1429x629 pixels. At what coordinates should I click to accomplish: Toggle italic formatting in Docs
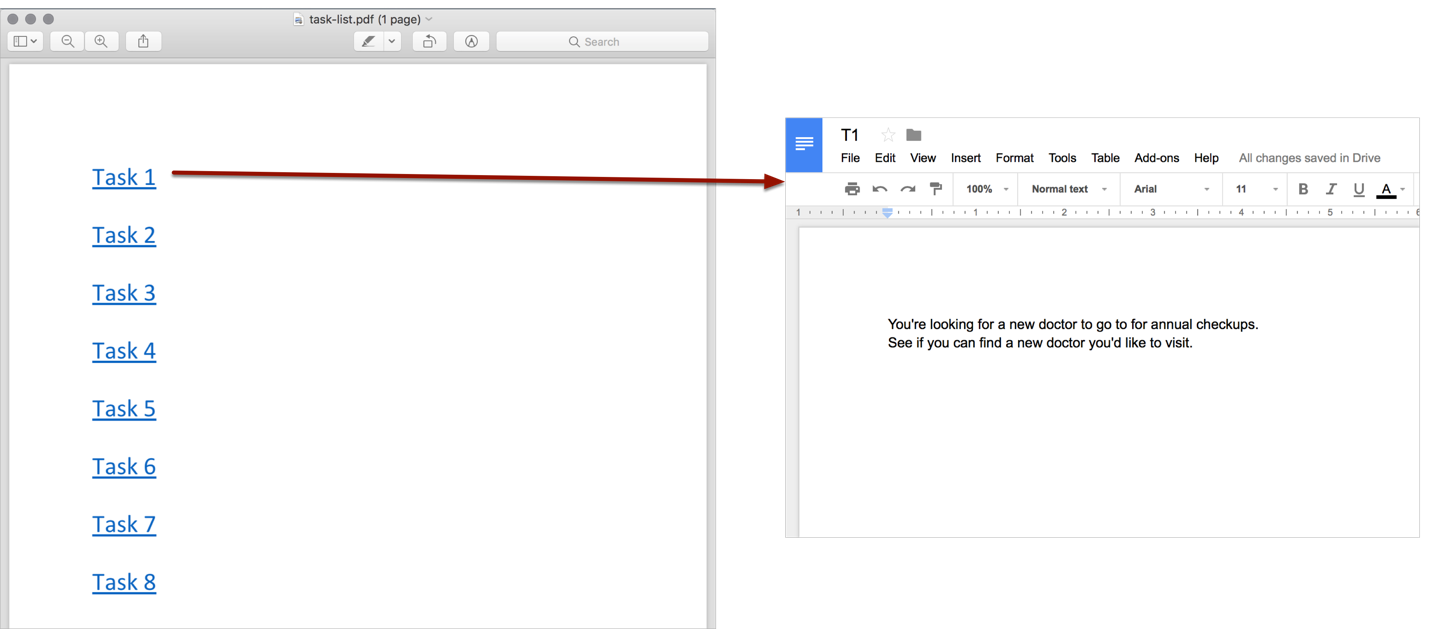tap(1331, 189)
